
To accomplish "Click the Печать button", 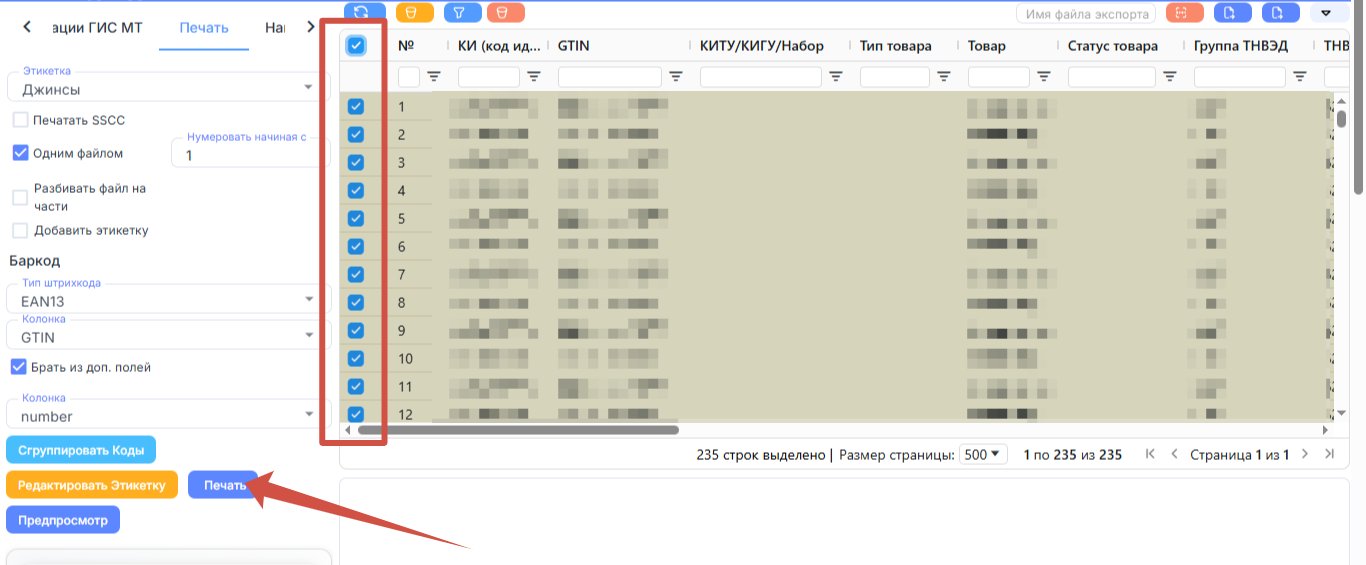I will (224, 485).
